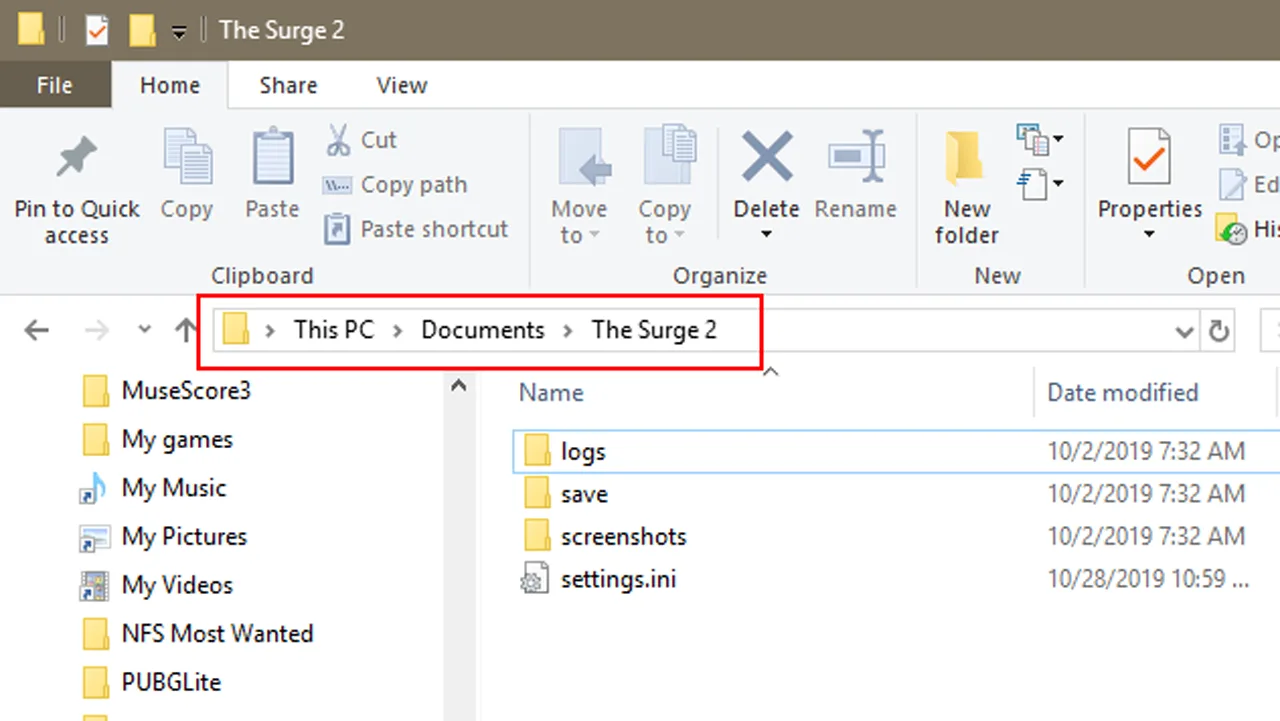Click the folder icon in address bar

[x=236, y=329]
